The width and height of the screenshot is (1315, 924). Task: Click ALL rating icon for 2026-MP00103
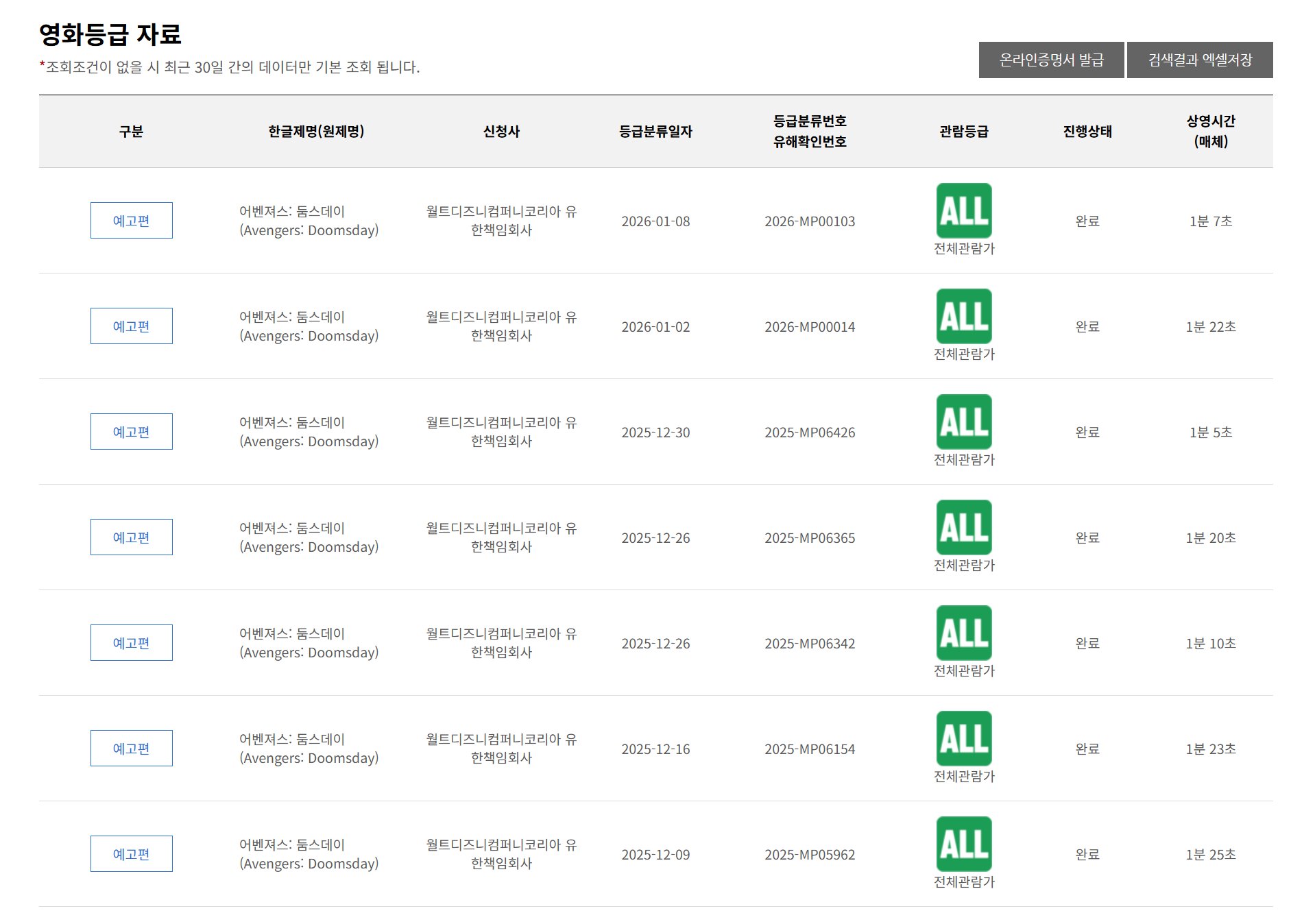(x=963, y=210)
